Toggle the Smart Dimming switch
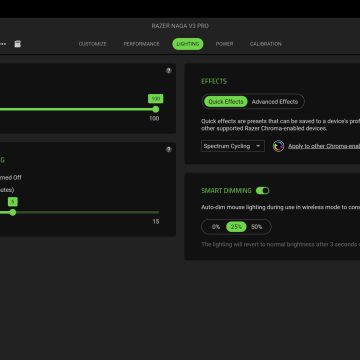 [262, 191]
